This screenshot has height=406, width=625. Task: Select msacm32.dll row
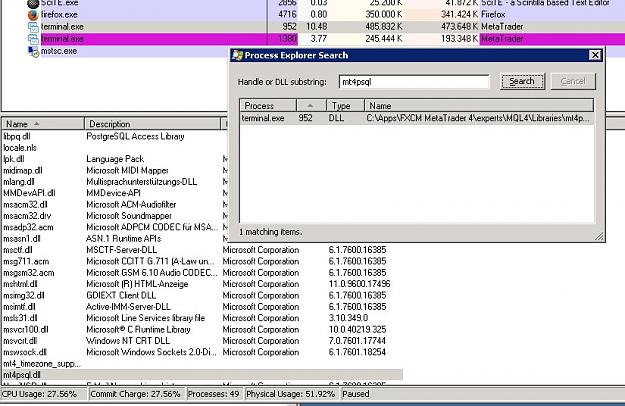25,204
